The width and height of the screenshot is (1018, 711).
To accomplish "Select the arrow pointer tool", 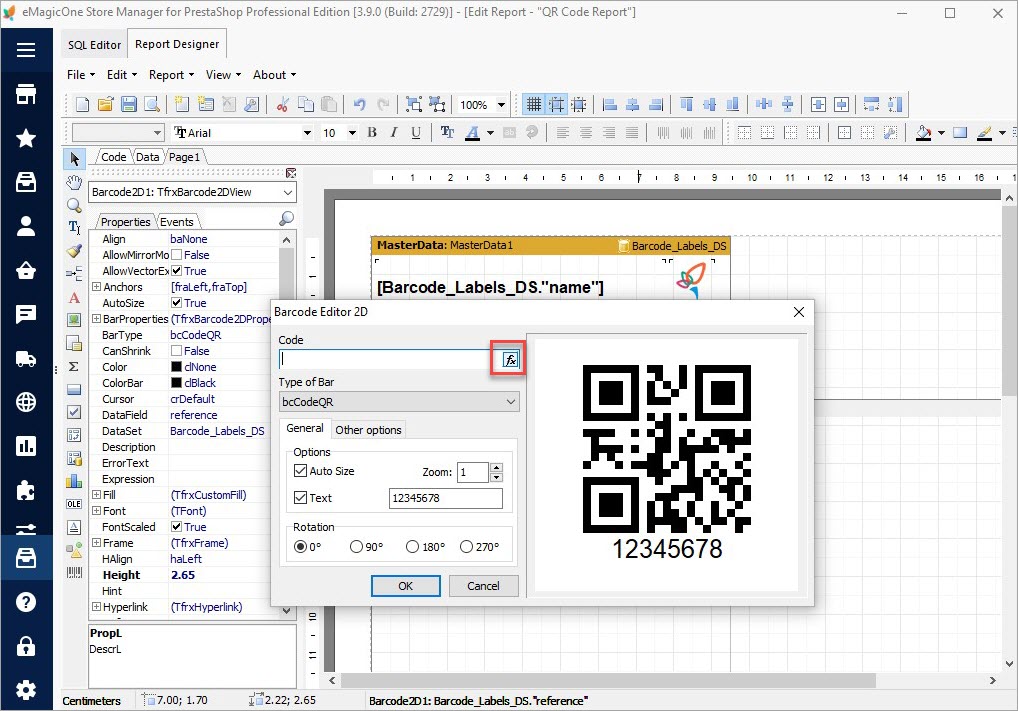I will pyautogui.click(x=74, y=159).
